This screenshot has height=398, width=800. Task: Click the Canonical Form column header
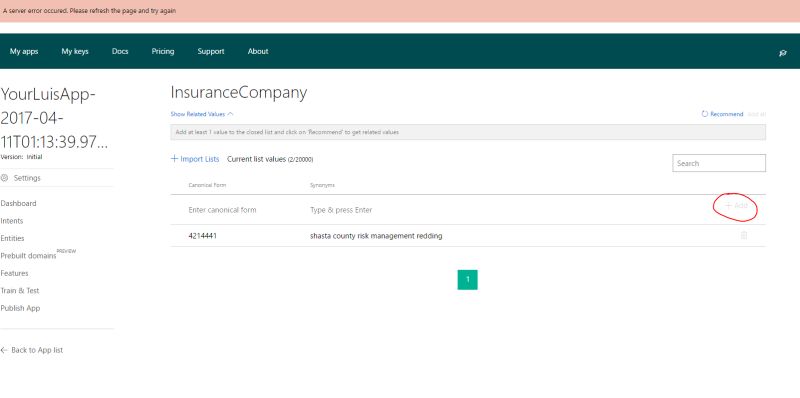(207, 185)
